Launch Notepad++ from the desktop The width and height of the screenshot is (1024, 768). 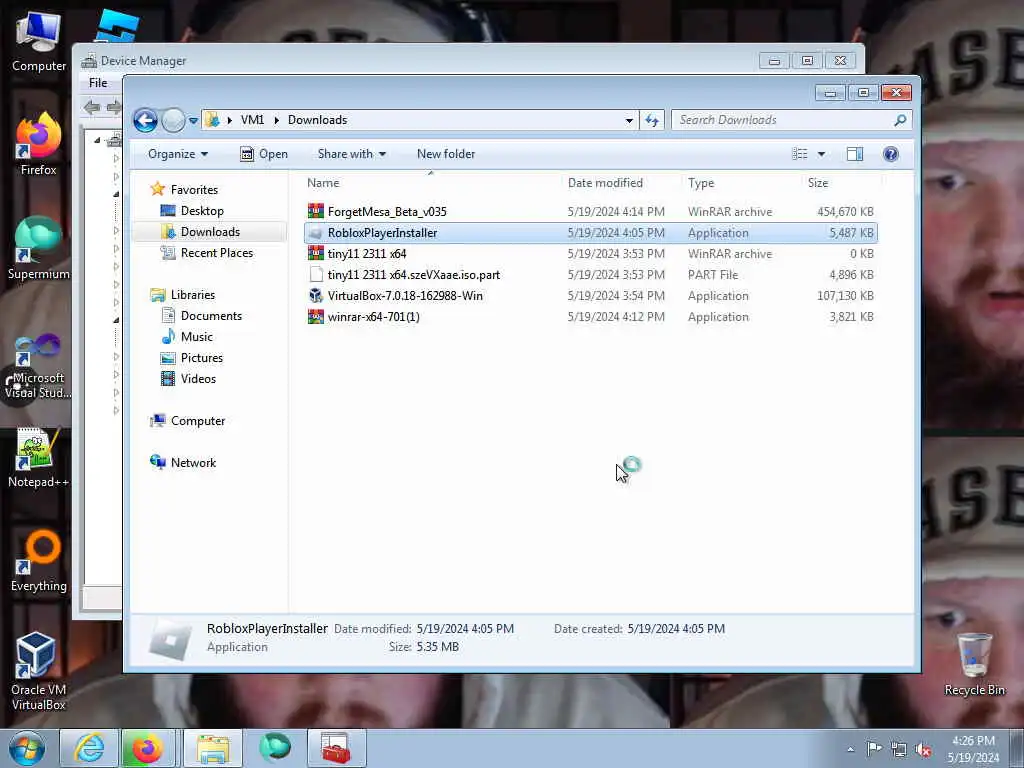click(x=38, y=457)
